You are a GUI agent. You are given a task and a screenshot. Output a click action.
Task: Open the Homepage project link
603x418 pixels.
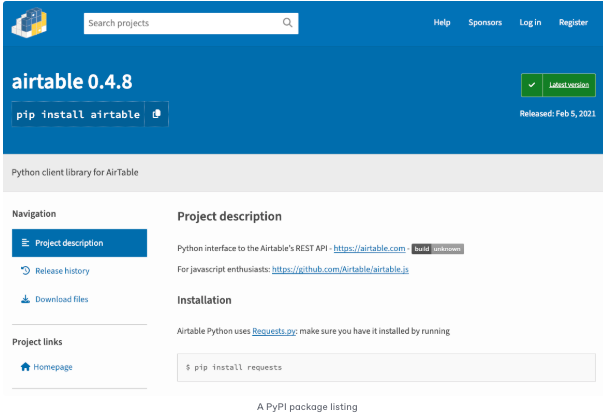point(53,367)
